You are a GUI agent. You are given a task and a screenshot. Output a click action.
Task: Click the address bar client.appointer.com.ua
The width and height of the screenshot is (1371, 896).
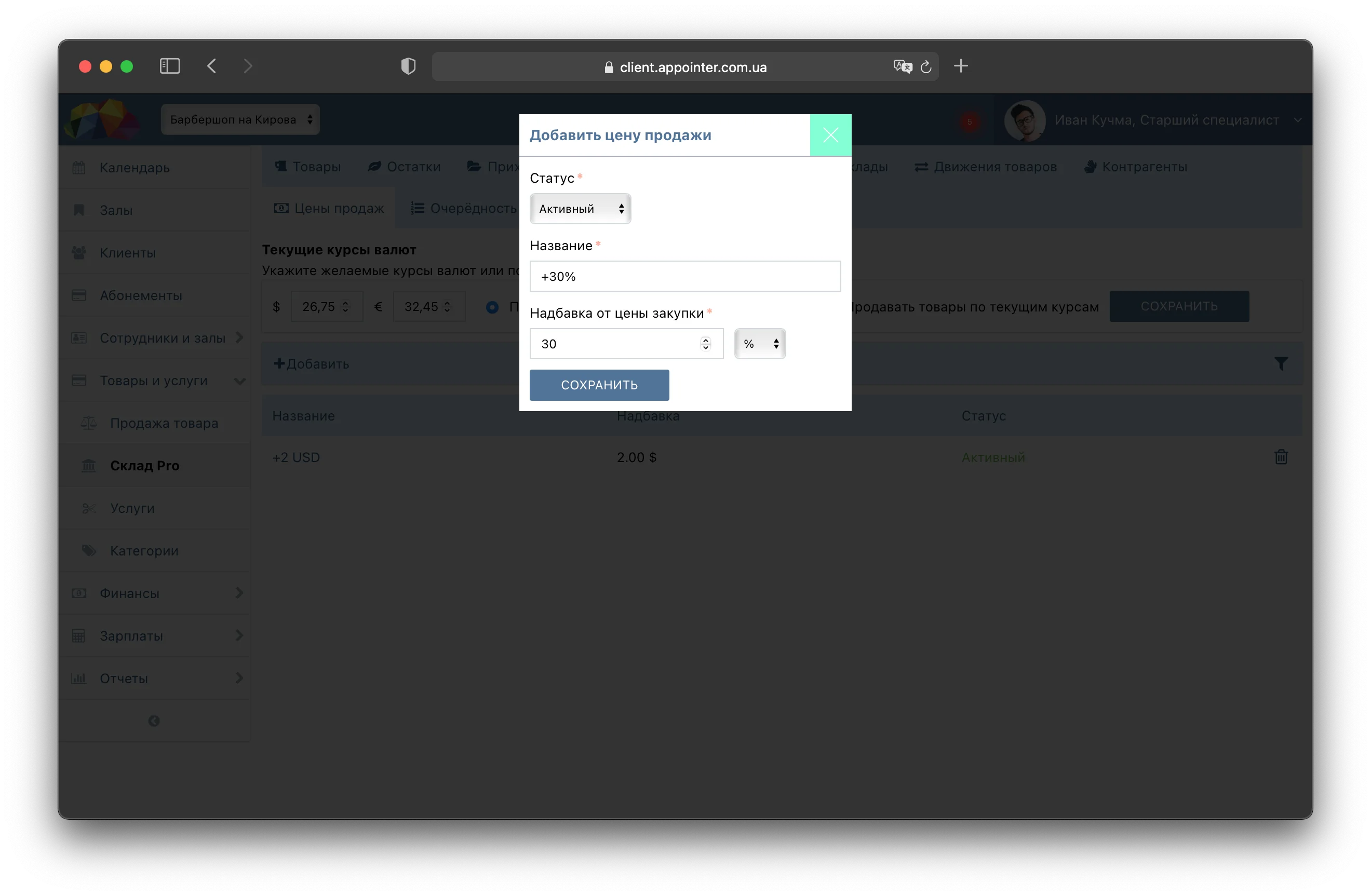685,67
